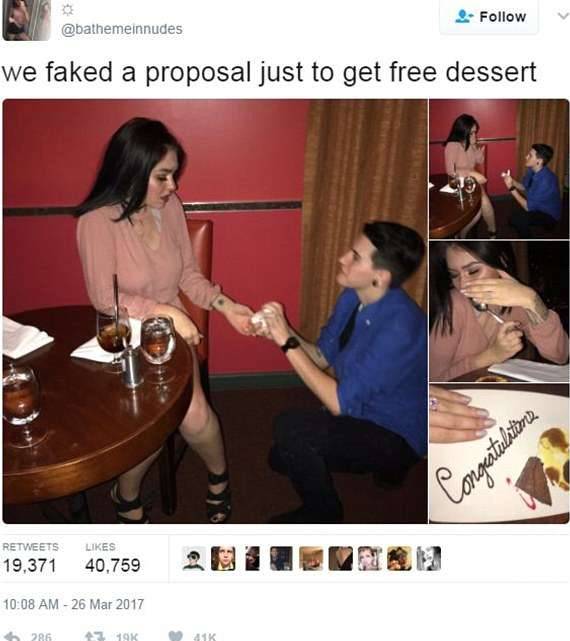Open the tweet timestamp 10:08 AM link
570x641 pixels.
tap(74, 604)
